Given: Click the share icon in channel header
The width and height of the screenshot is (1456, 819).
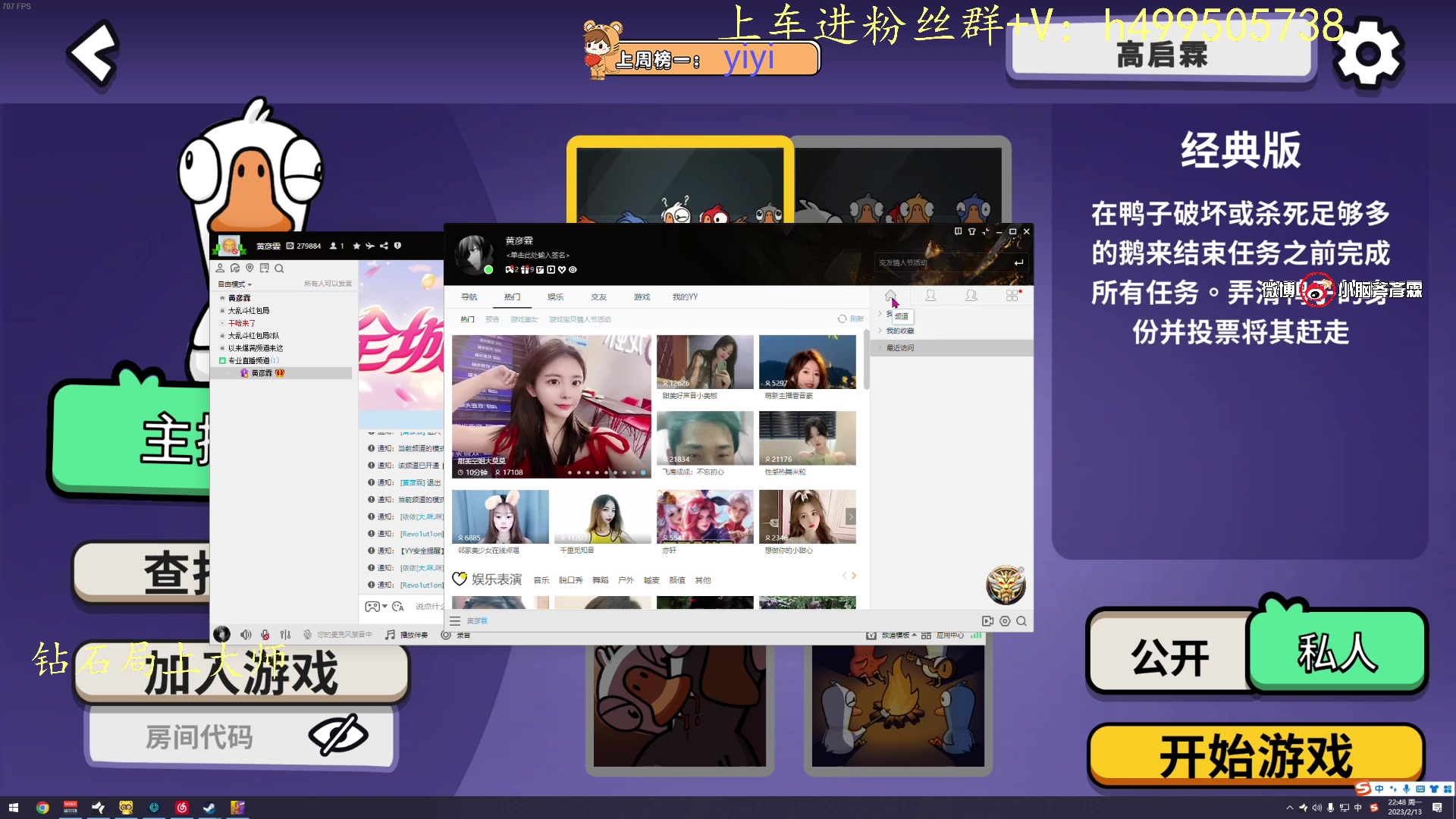Looking at the screenshot, I should click(x=384, y=246).
